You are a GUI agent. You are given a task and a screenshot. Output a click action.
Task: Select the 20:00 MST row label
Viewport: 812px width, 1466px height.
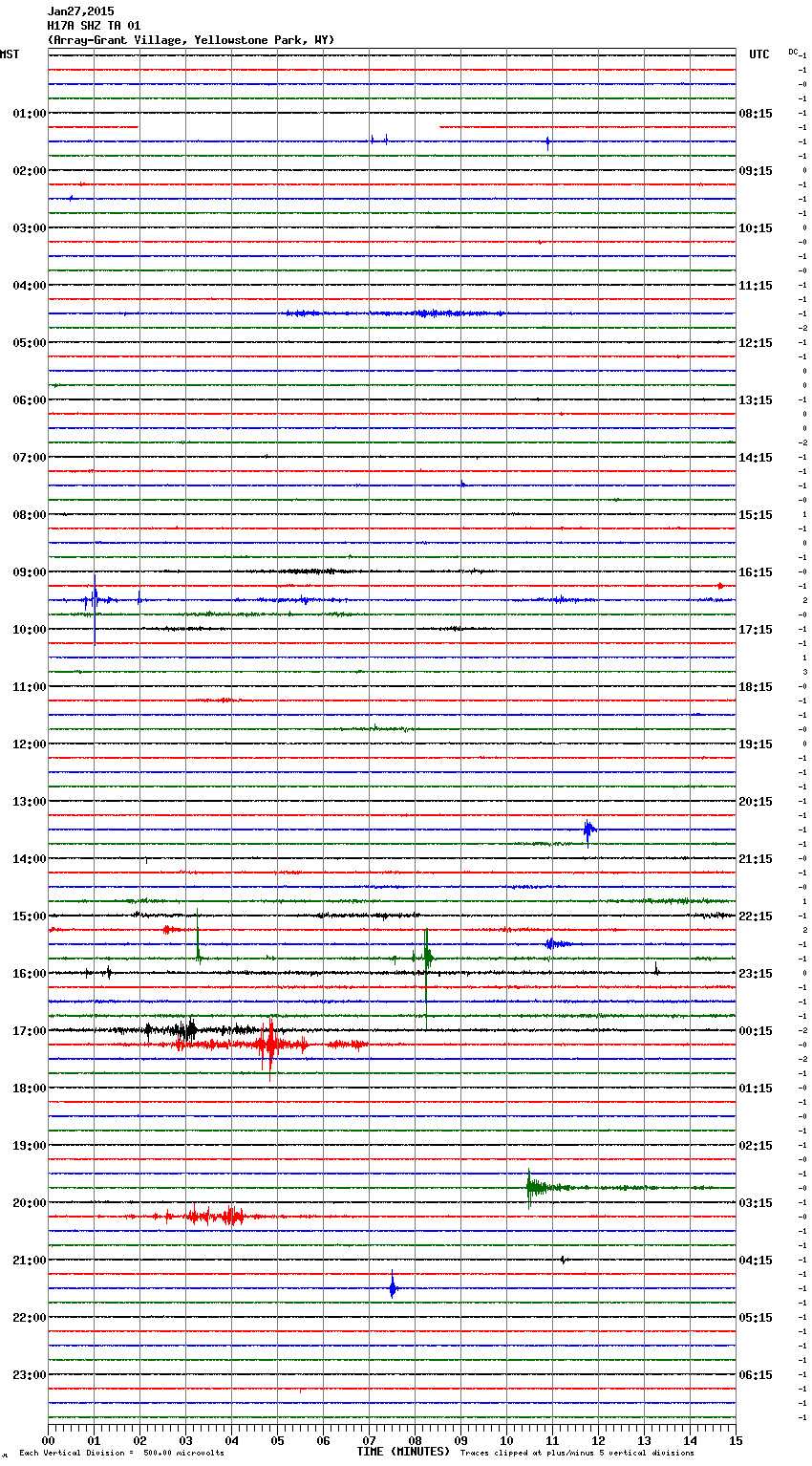[x=30, y=1203]
